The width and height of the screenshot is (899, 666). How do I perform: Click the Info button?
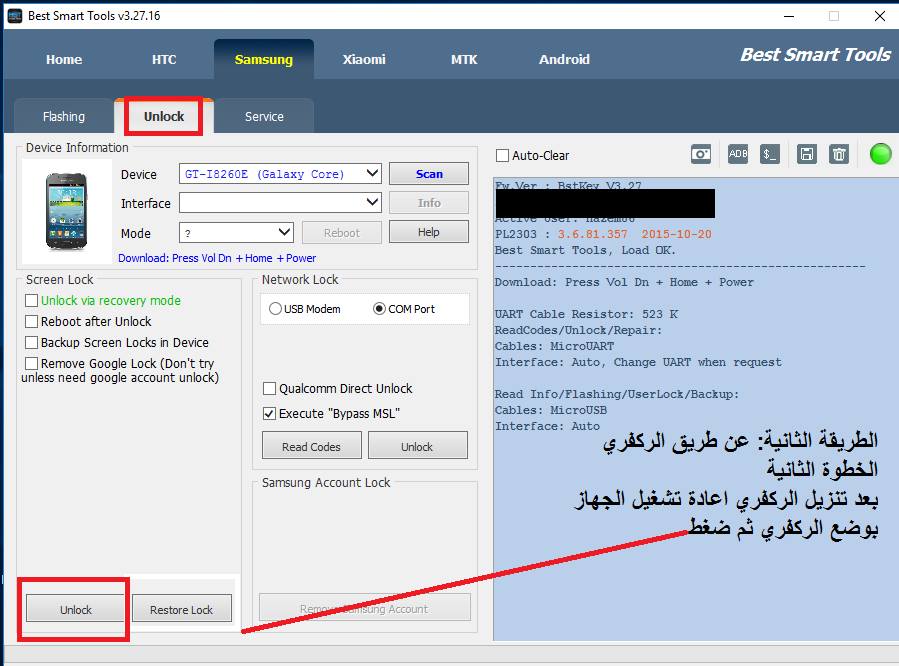pyautogui.click(x=429, y=203)
